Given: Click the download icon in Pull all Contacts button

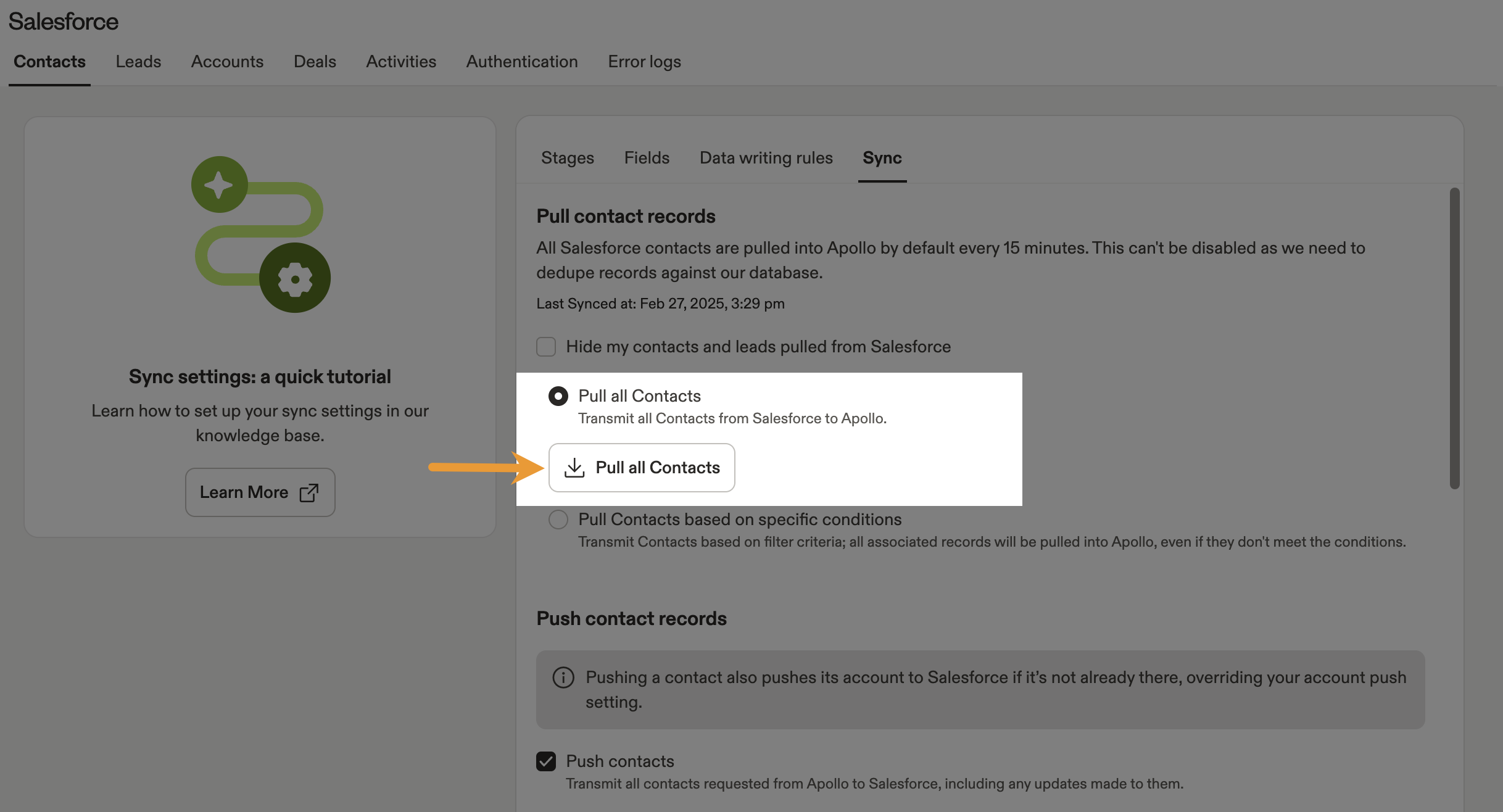Looking at the screenshot, I should pos(574,468).
